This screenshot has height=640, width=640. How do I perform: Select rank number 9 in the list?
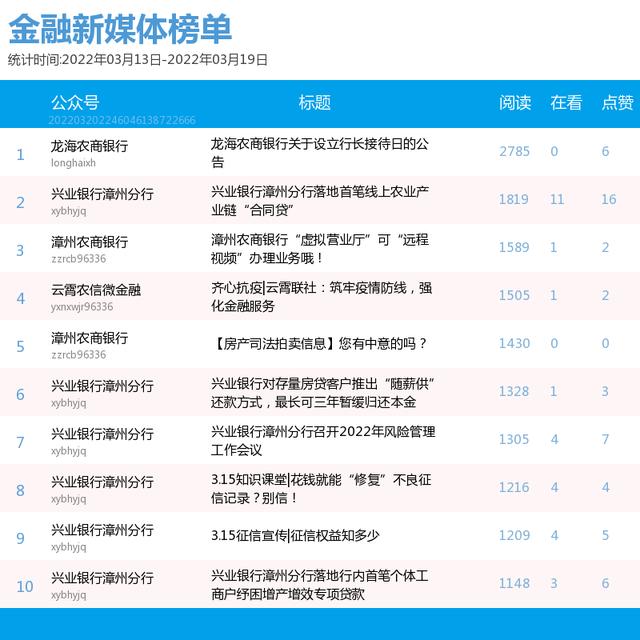click(20, 539)
